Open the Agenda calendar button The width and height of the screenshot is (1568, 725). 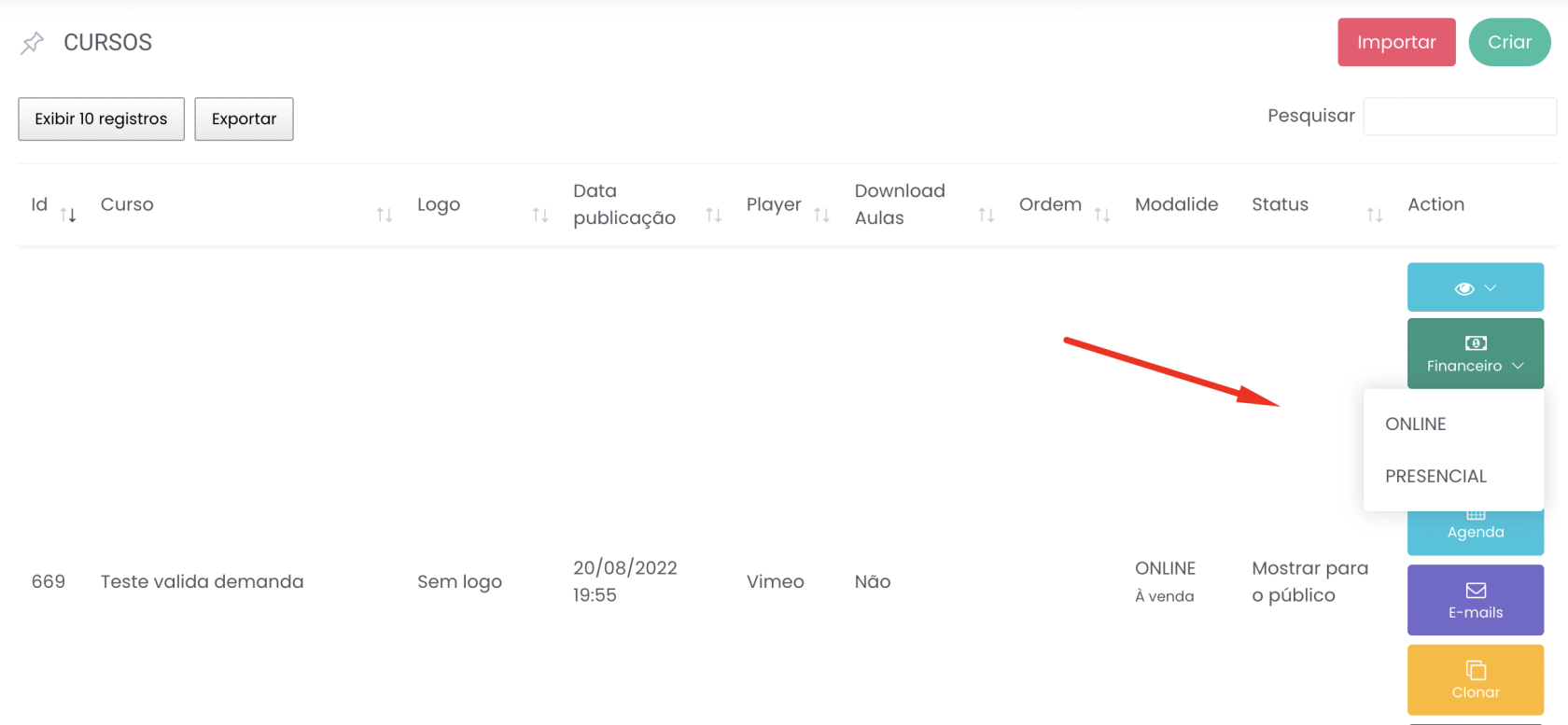tap(1475, 532)
